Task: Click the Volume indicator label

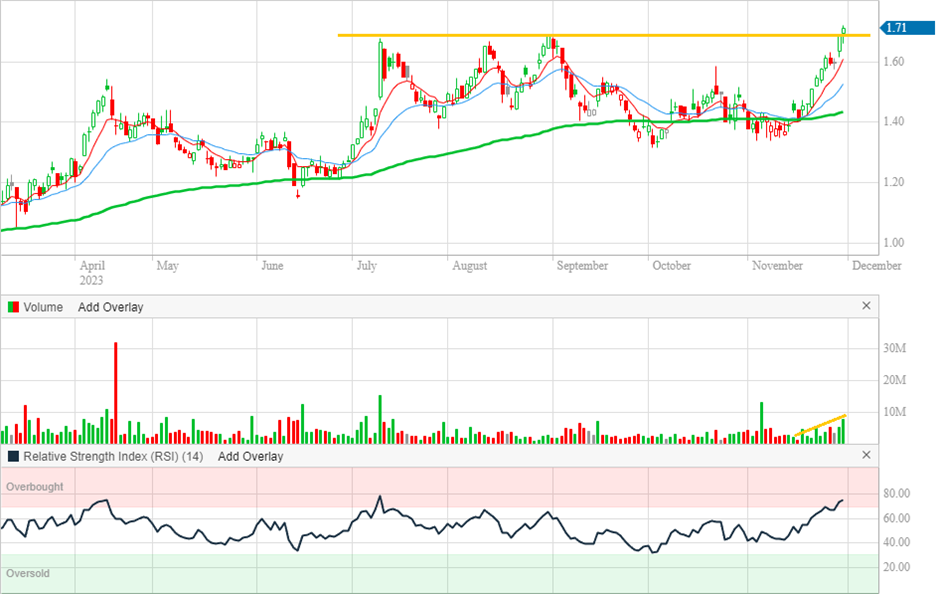Action: point(43,307)
